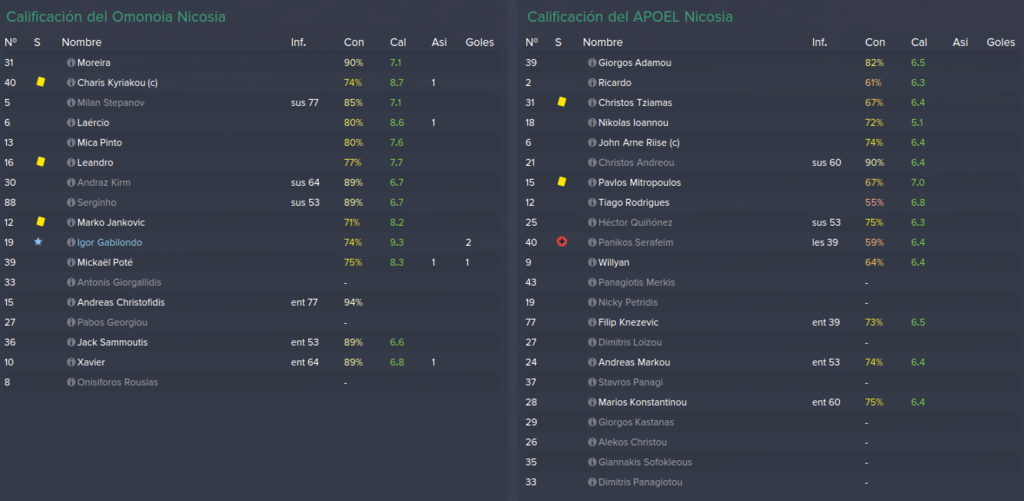Image resolution: width=1024 pixels, height=501 pixels.
Task: Sort Omonoia table by Goles column header
Action: (x=479, y=42)
